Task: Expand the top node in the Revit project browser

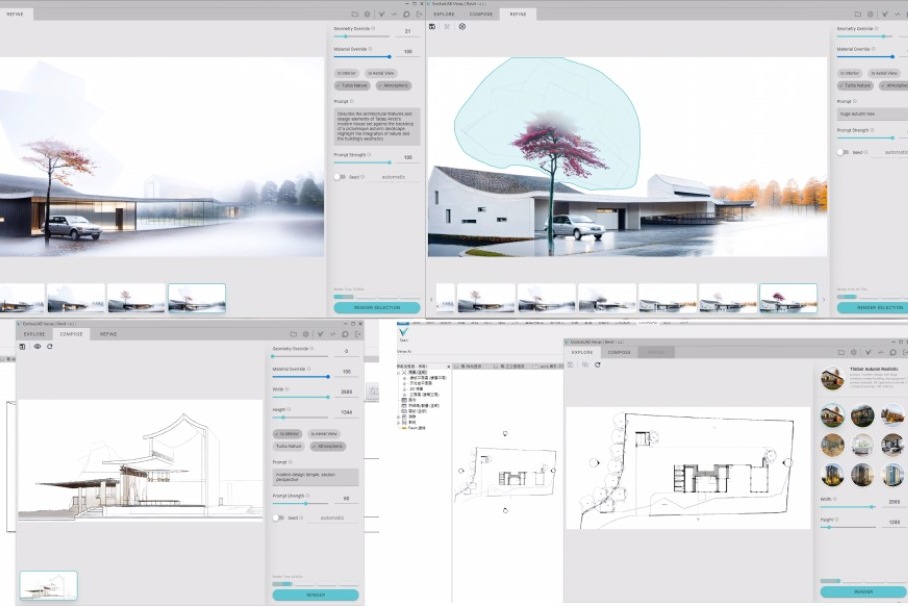Action: coord(400,370)
